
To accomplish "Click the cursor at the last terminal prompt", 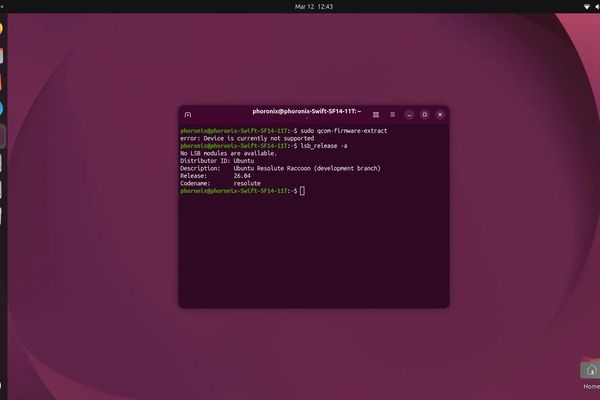I will pos(302,191).
